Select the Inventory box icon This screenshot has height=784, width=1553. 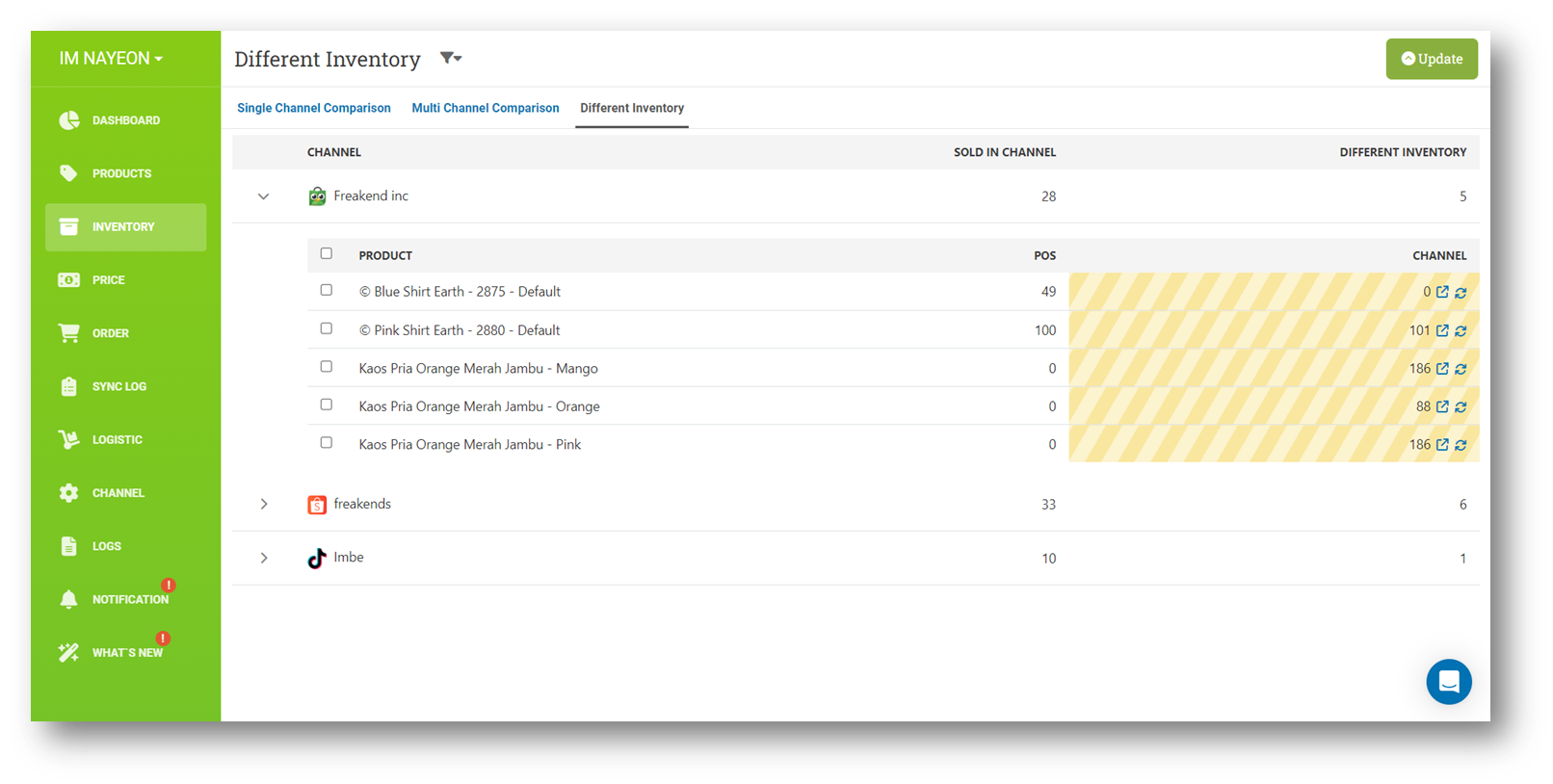68,226
